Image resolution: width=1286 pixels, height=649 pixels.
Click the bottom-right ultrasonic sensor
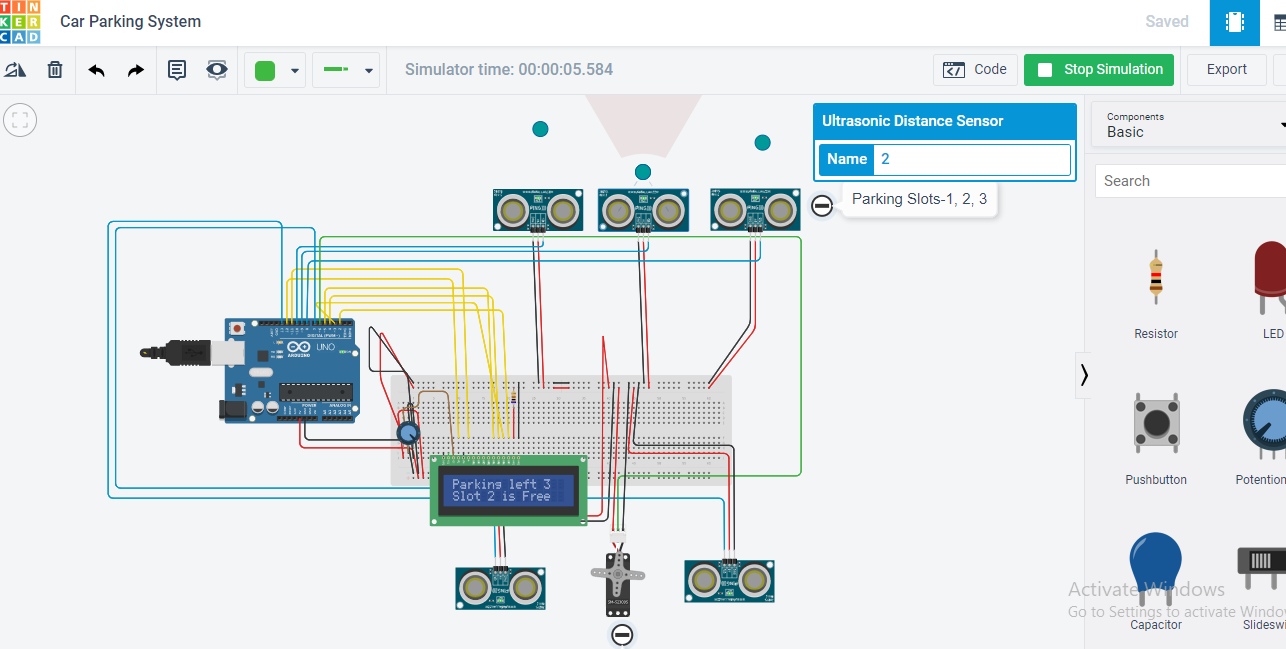coord(730,581)
